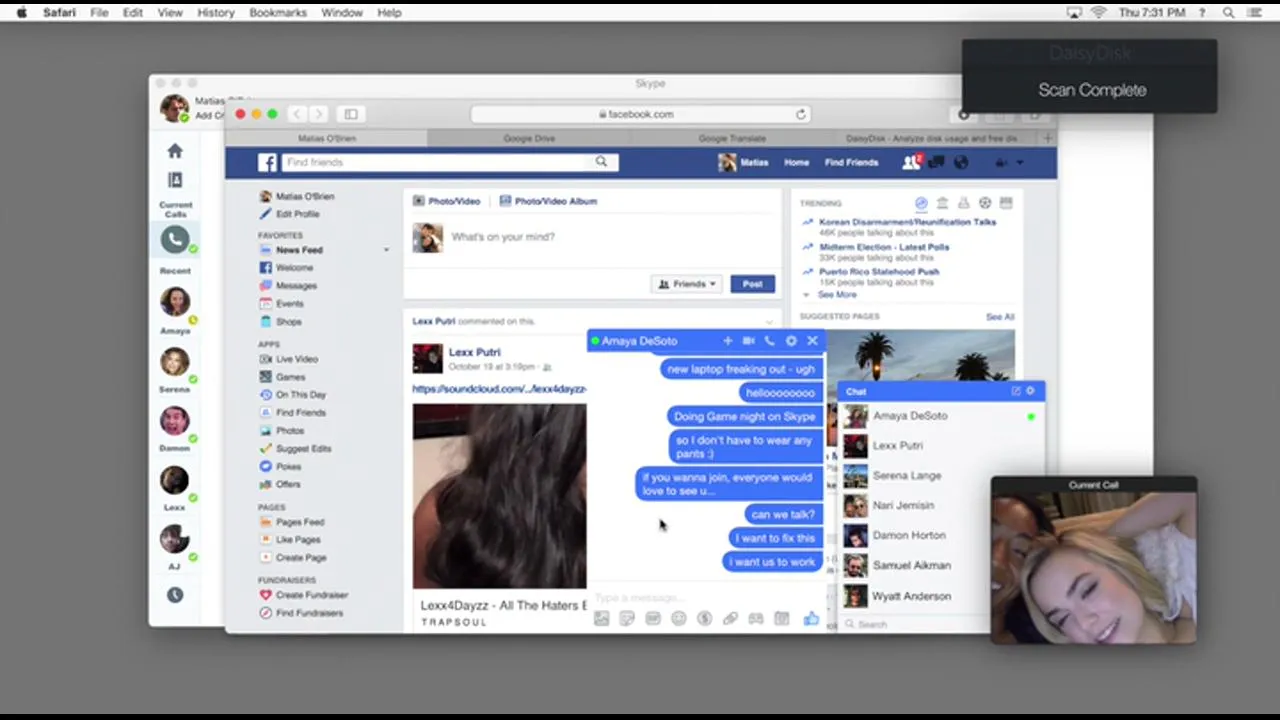Click the new message compose icon in Chat panel
The width and height of the screenshot is (1280, 720).
pos(1016,391)
